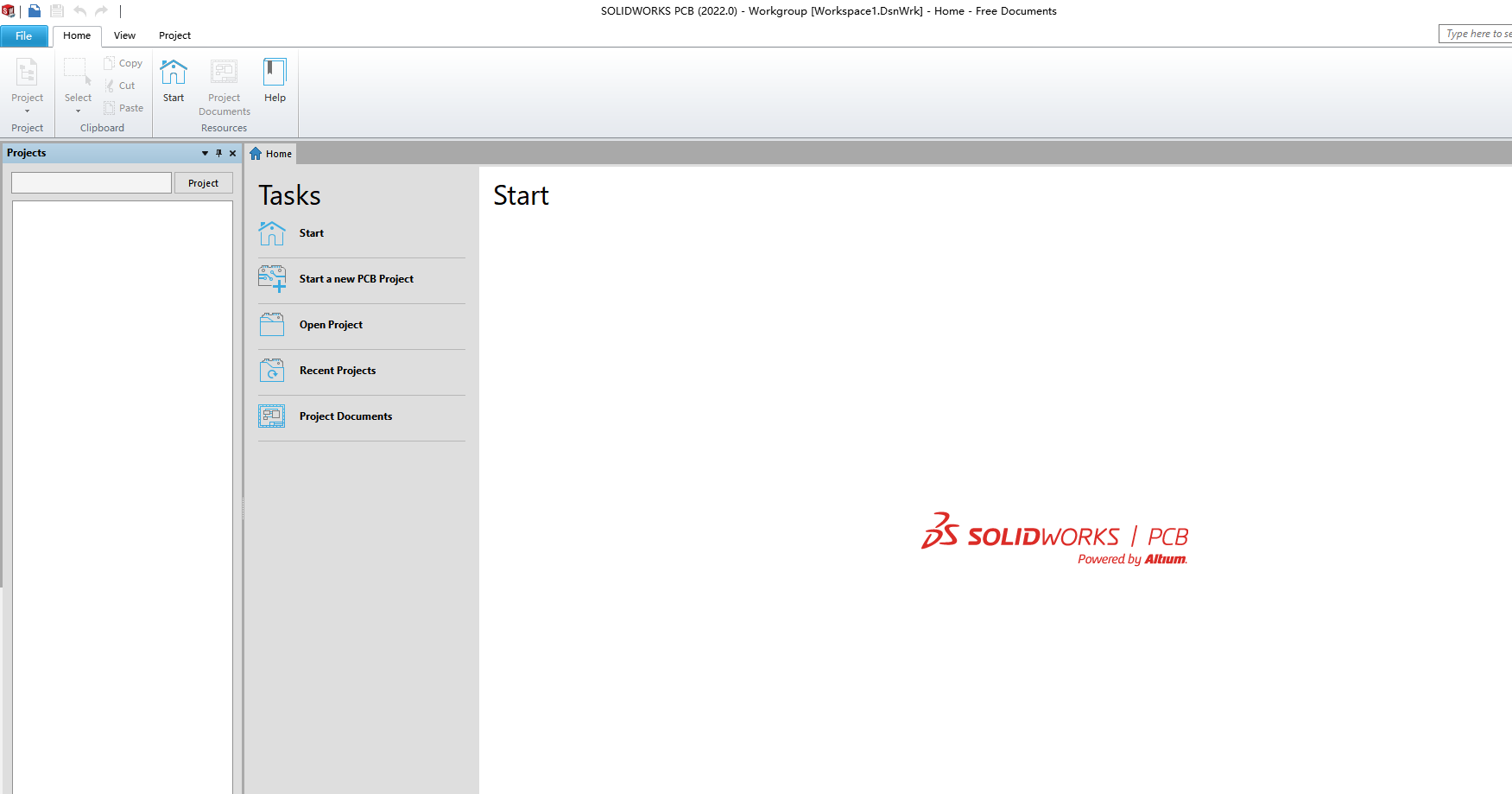
Task: Open the File menu tab
Action: coord(24,36)
